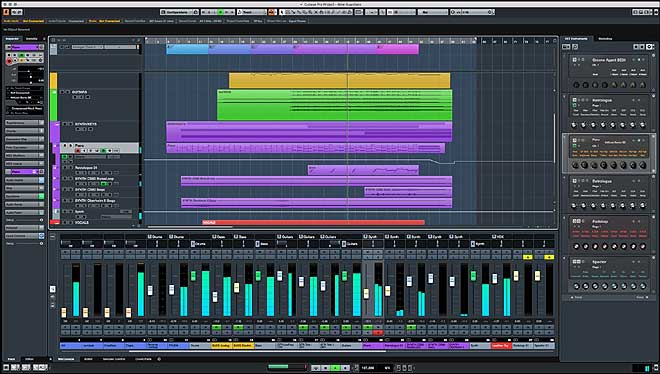Select BASS Analog channel label in mixer

point(221,346)
